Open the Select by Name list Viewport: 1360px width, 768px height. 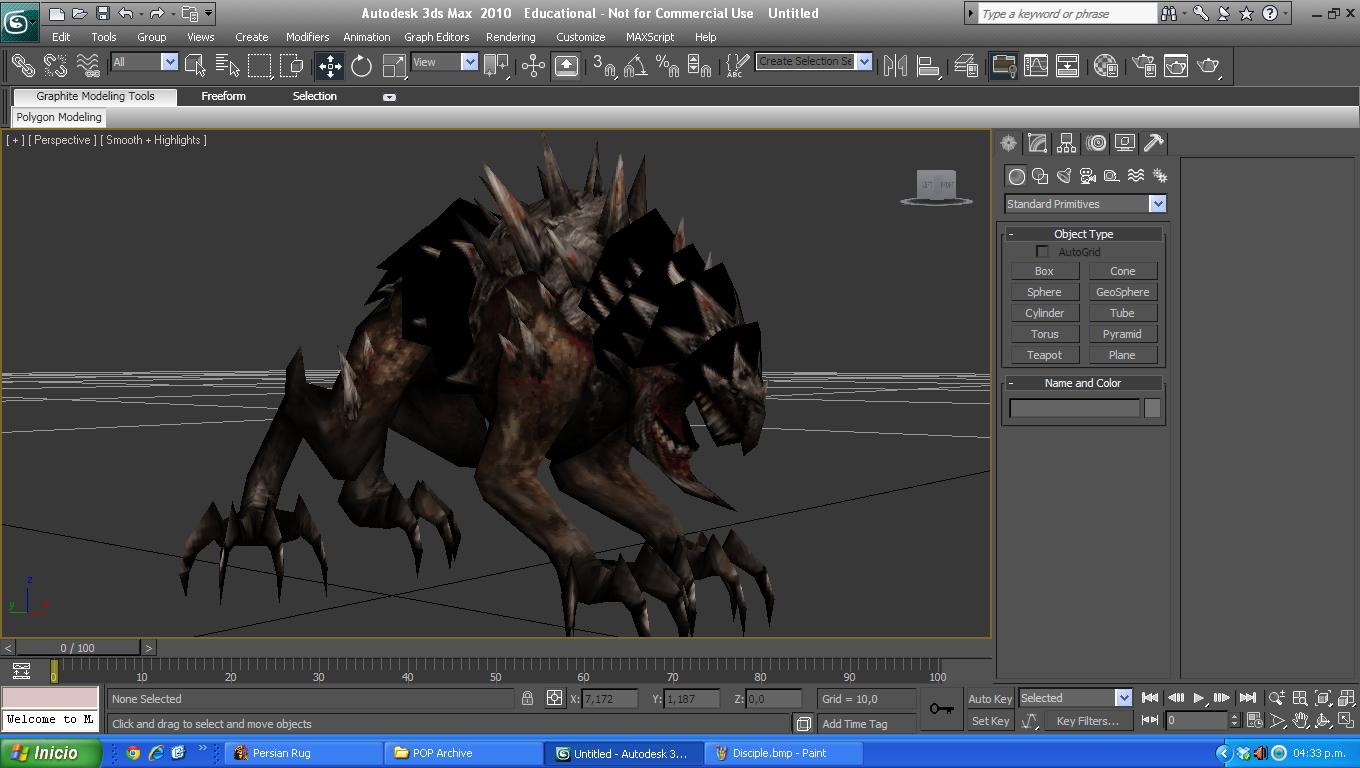tap(227, 66)
